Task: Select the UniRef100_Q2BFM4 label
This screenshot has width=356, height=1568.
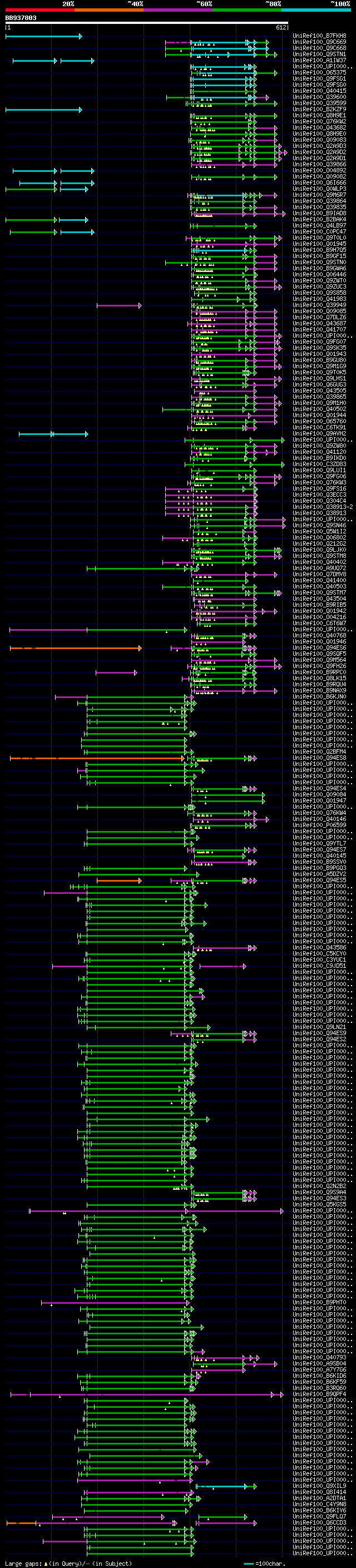Action: [x=319, y=752]
